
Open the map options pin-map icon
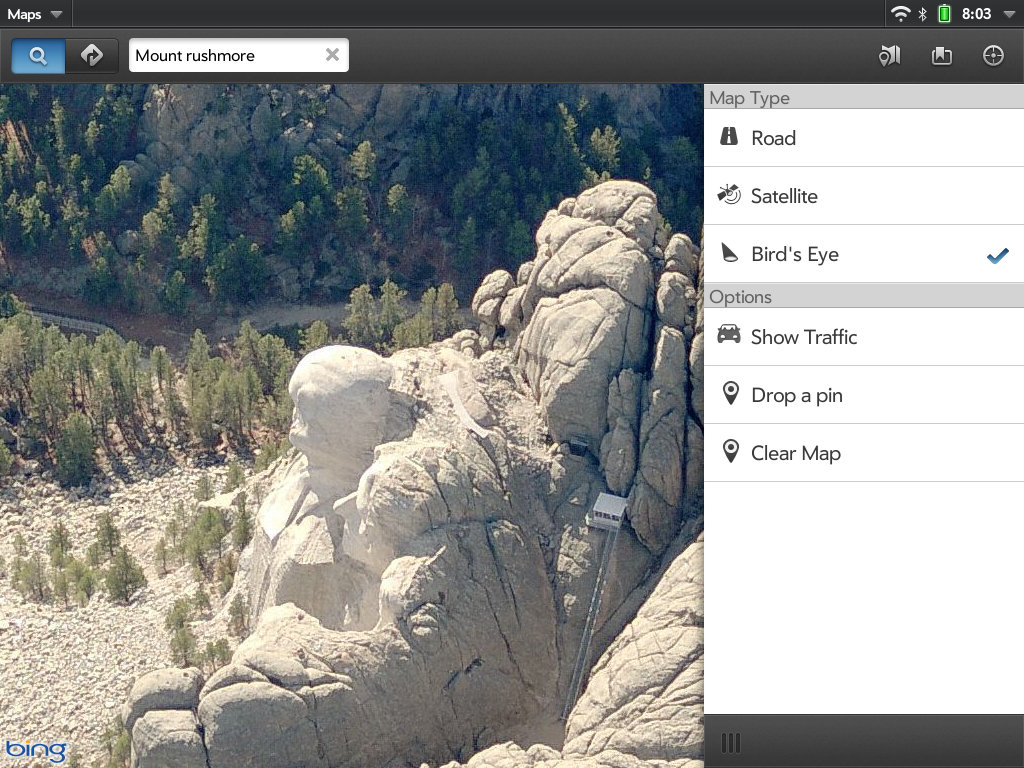889,56
